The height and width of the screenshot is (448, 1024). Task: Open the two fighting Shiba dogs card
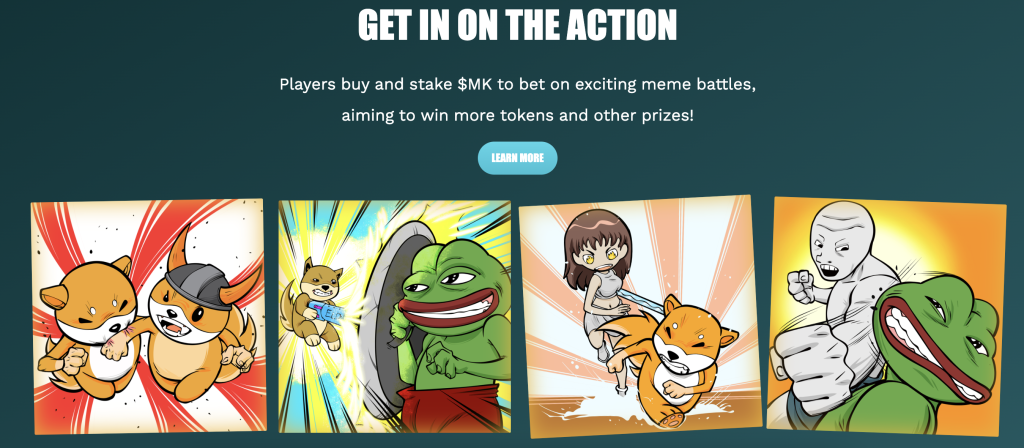pos(148,316)
